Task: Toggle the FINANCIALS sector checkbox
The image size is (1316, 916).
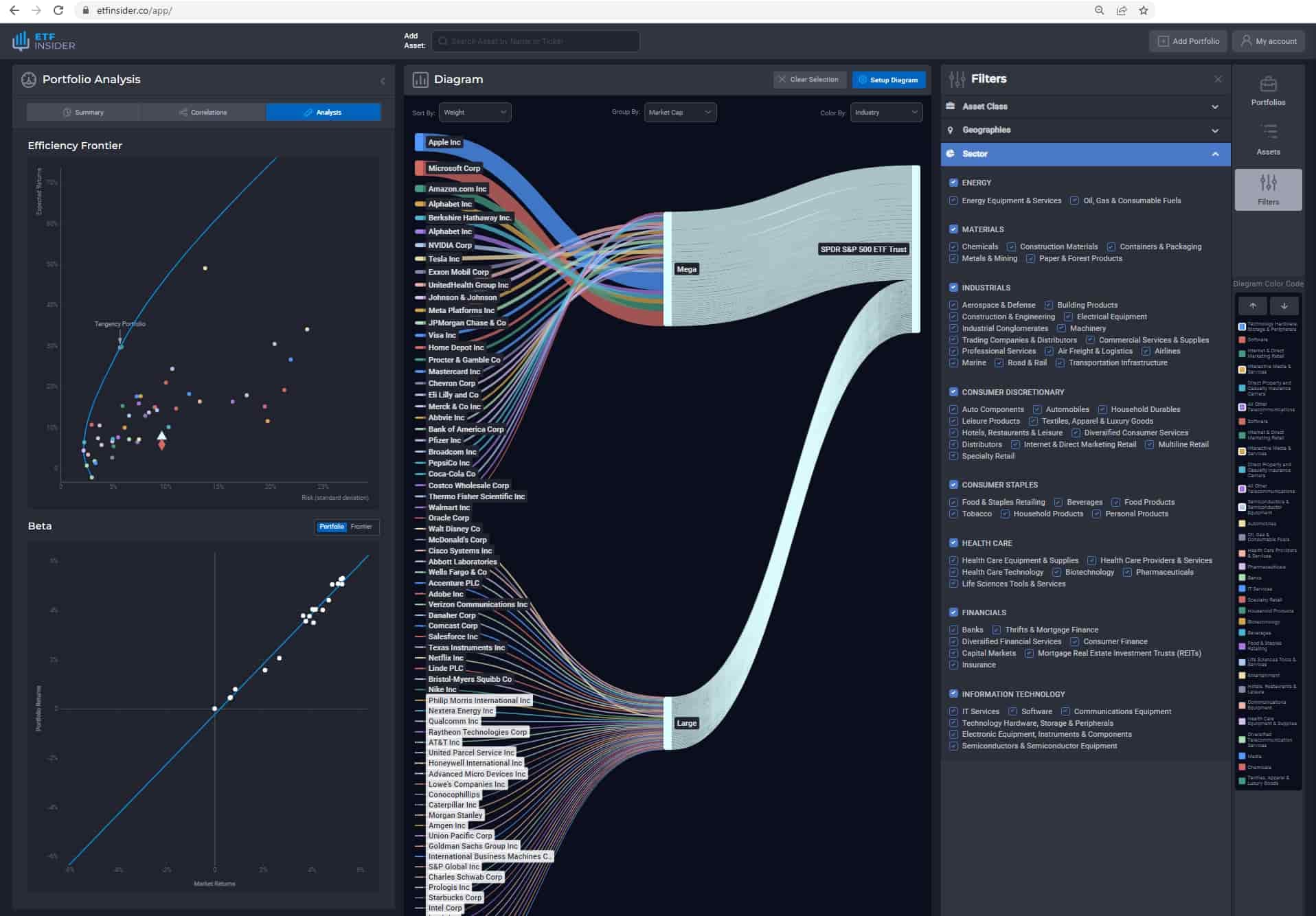Action: click(x=953, y=612)
